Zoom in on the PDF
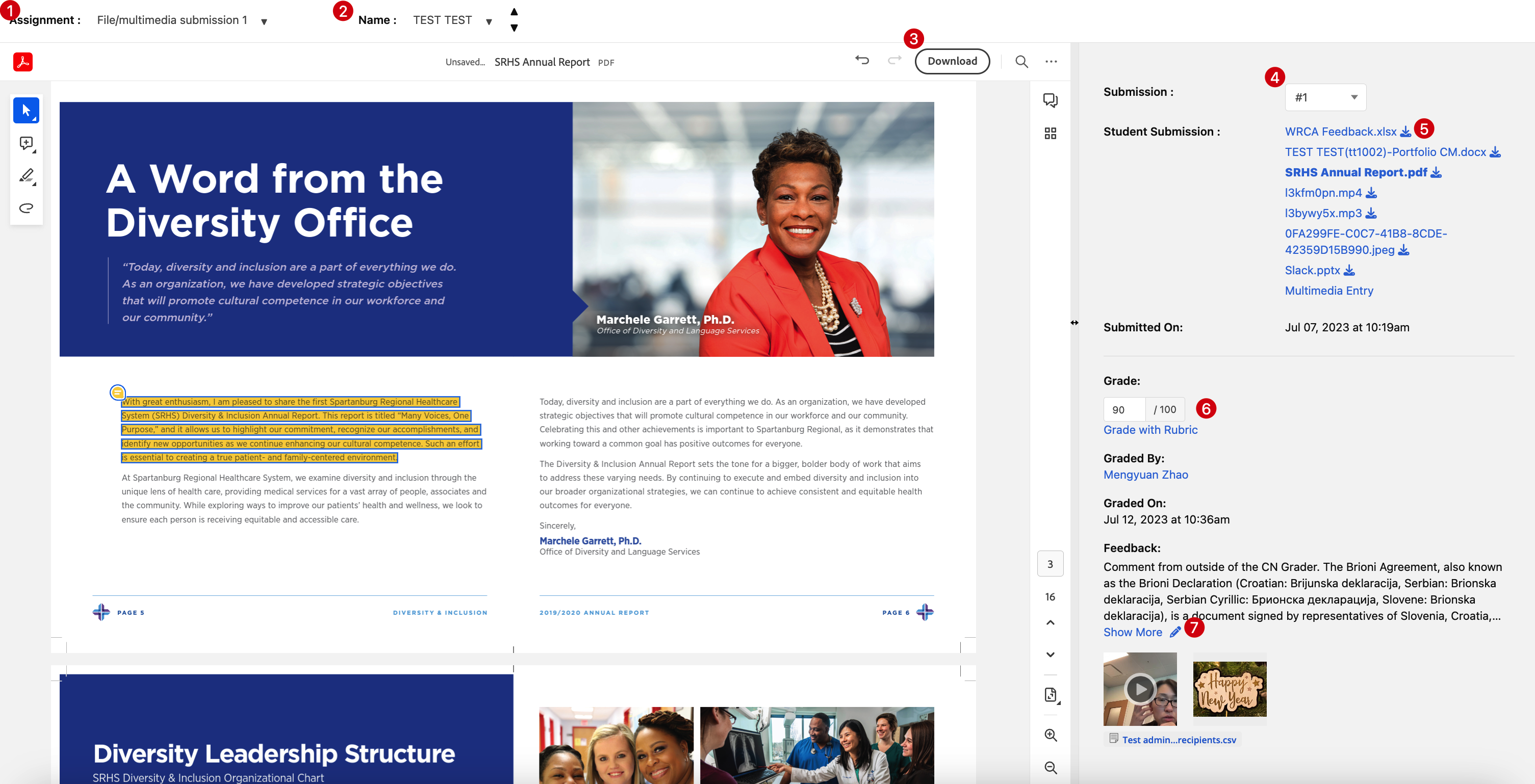The height and width of the screenshot is (784, 1535). pyautogui.click(x=1050, y=735)
